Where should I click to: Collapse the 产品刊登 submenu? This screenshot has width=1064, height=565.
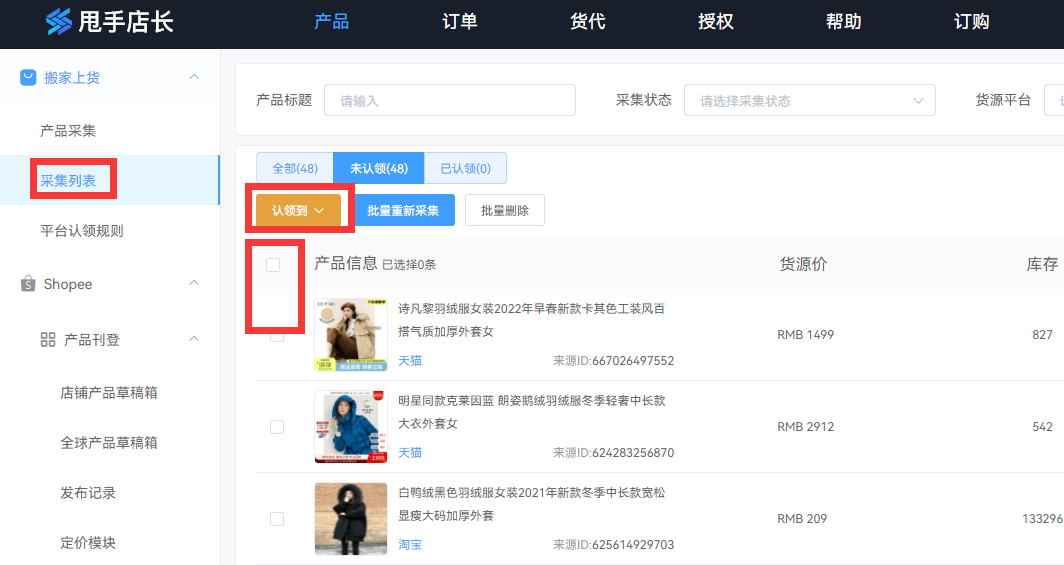click(194, 340)
